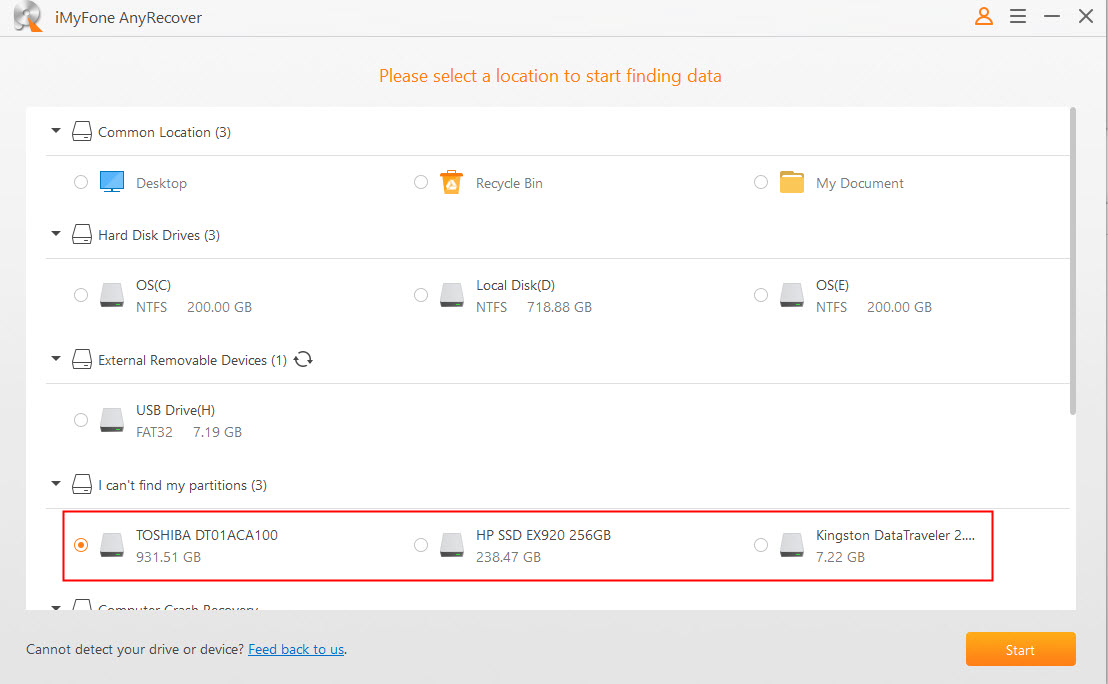Click the '7.22 GB' size value
The height and width of the screenshot is (684, 1108).
[x=840, y=558]
